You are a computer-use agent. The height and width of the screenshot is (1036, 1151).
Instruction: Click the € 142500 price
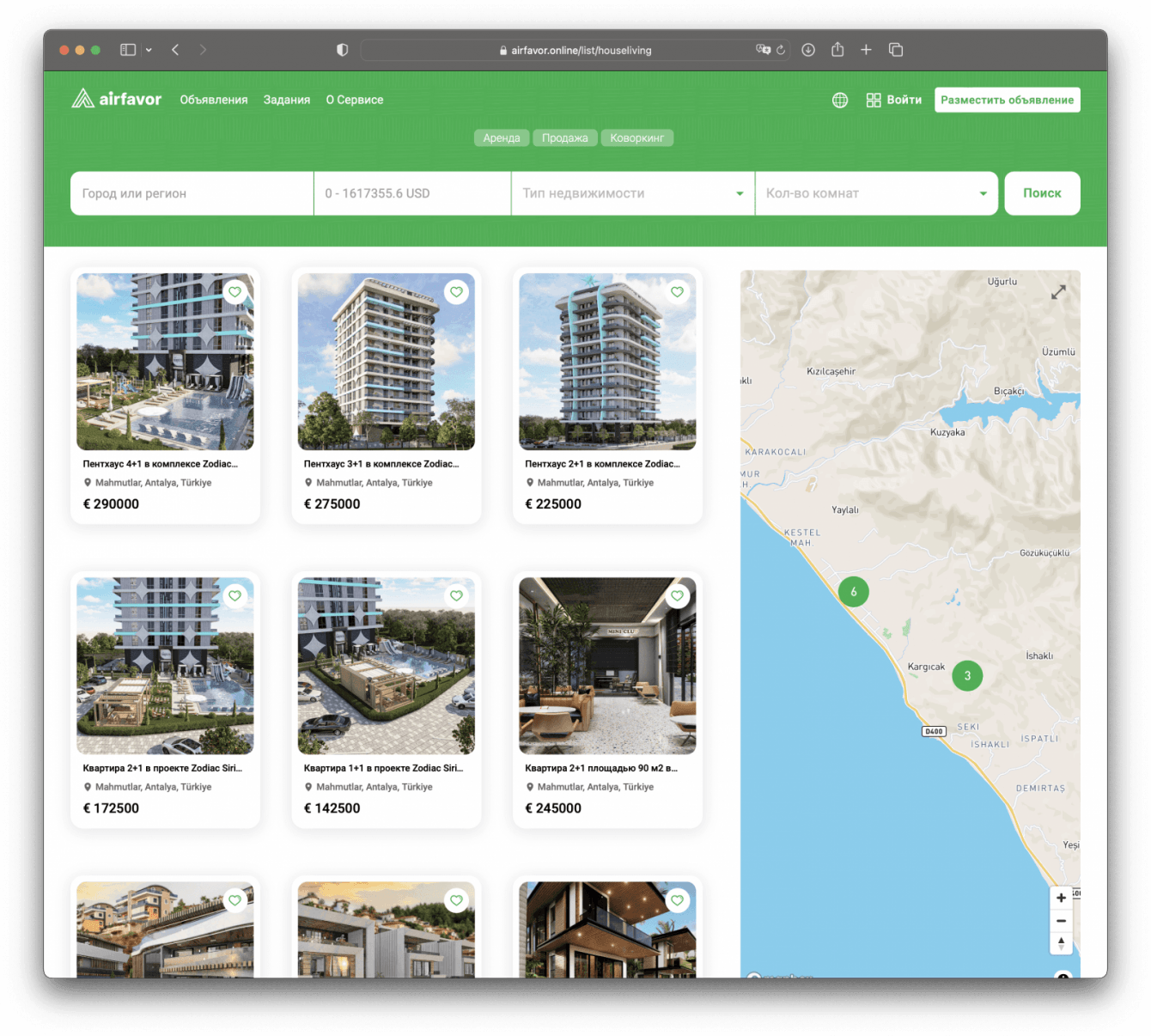pos(332,808)
